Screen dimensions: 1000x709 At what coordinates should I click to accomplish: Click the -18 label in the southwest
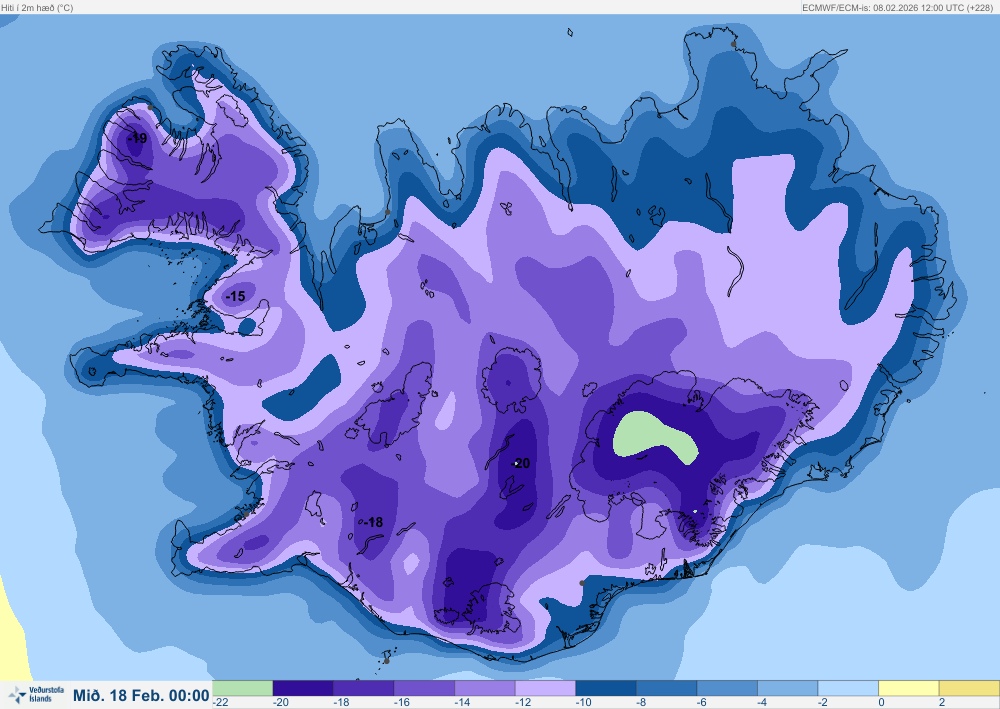point(373,522)
